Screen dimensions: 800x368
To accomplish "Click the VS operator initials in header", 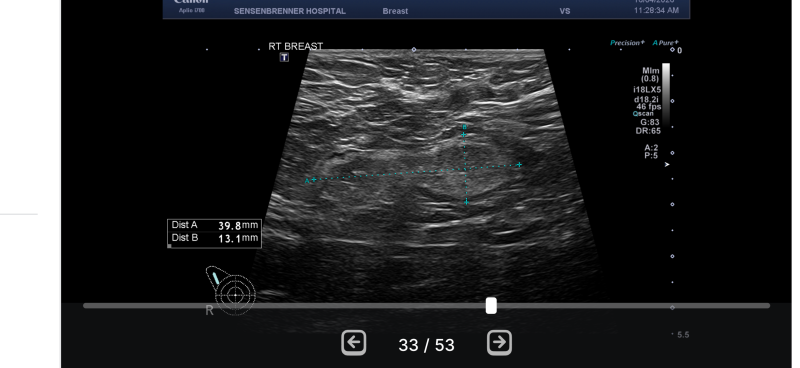I will [564, 11].
